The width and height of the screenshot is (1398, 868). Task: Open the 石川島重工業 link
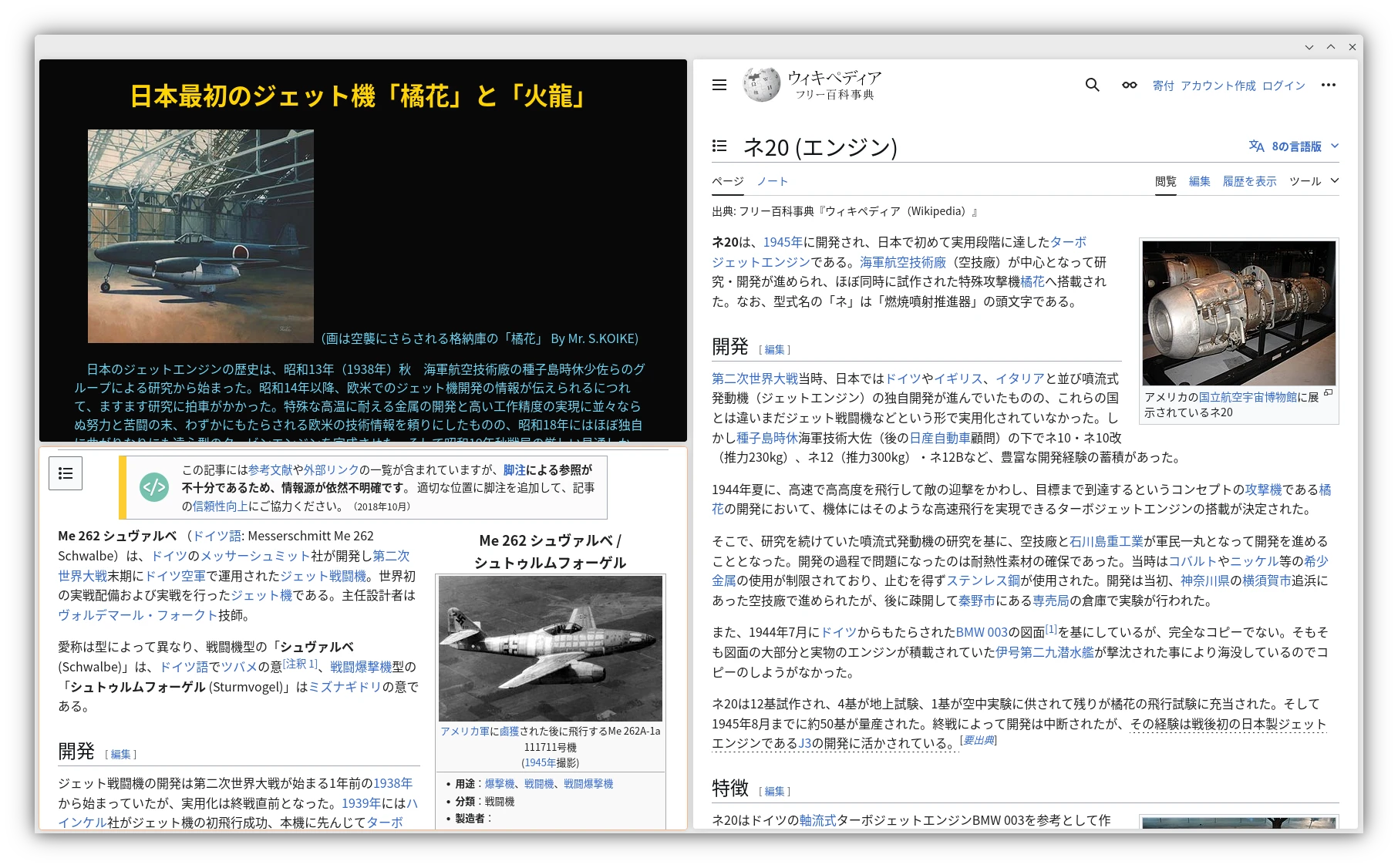1107,541
